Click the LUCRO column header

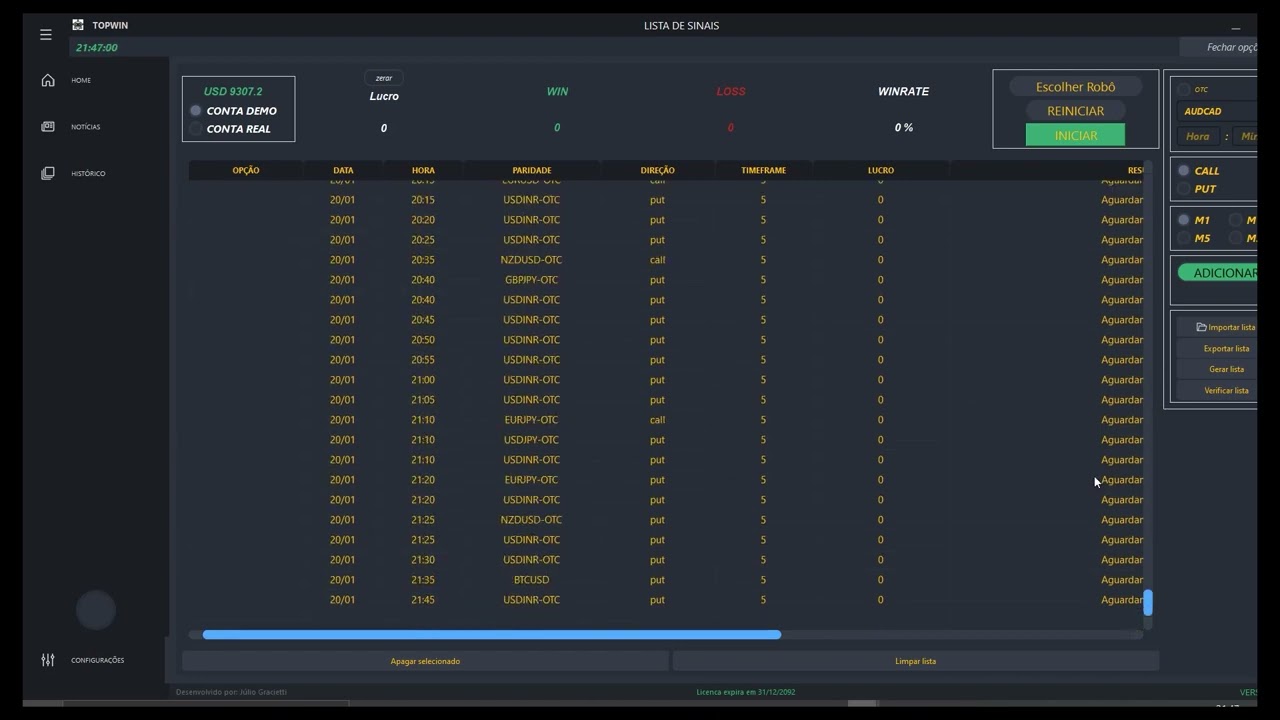(881, 170)
